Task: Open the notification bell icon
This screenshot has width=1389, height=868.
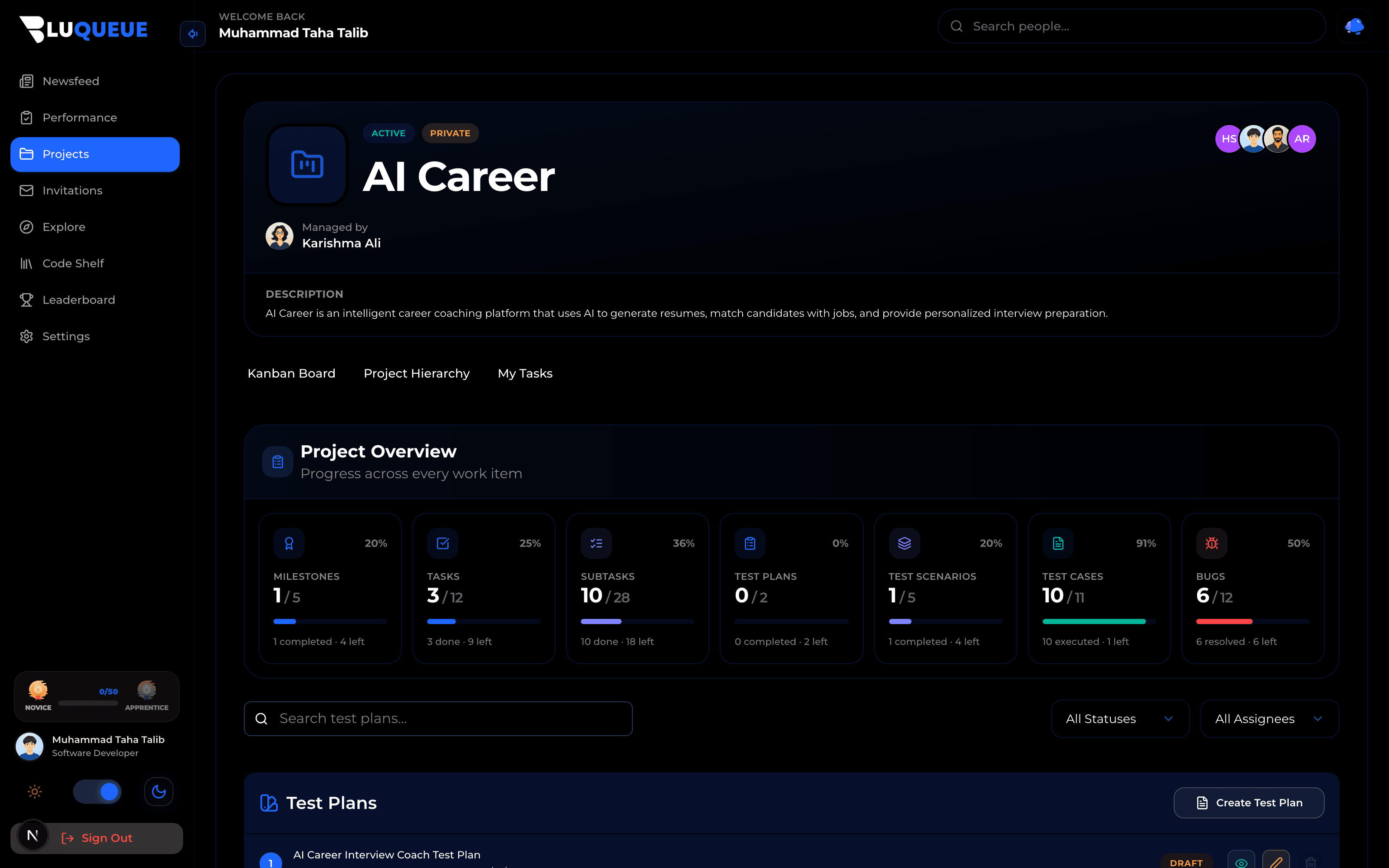Action: click(1355, 26)
